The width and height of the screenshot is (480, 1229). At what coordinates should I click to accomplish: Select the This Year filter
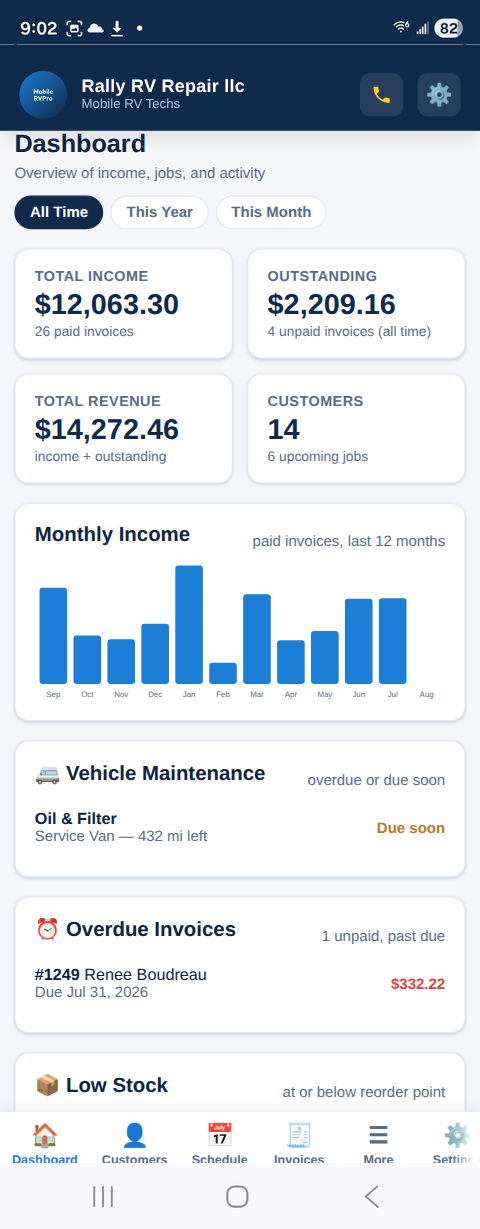(159, 212)
